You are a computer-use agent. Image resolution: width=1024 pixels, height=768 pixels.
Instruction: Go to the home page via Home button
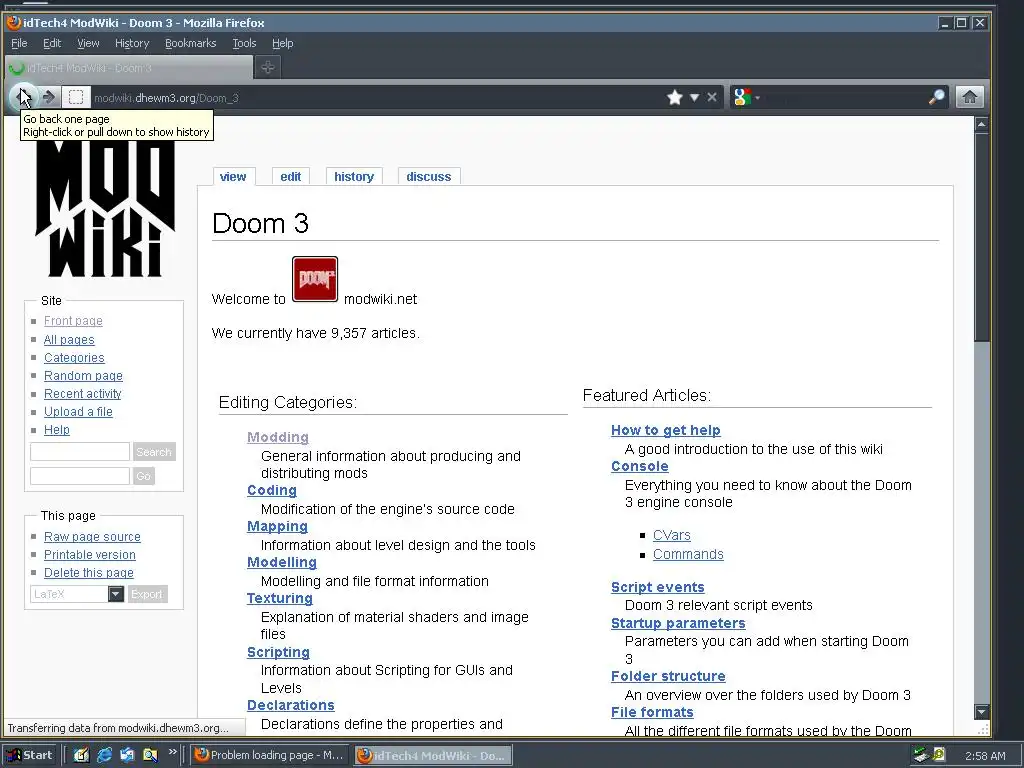(970, 97)
